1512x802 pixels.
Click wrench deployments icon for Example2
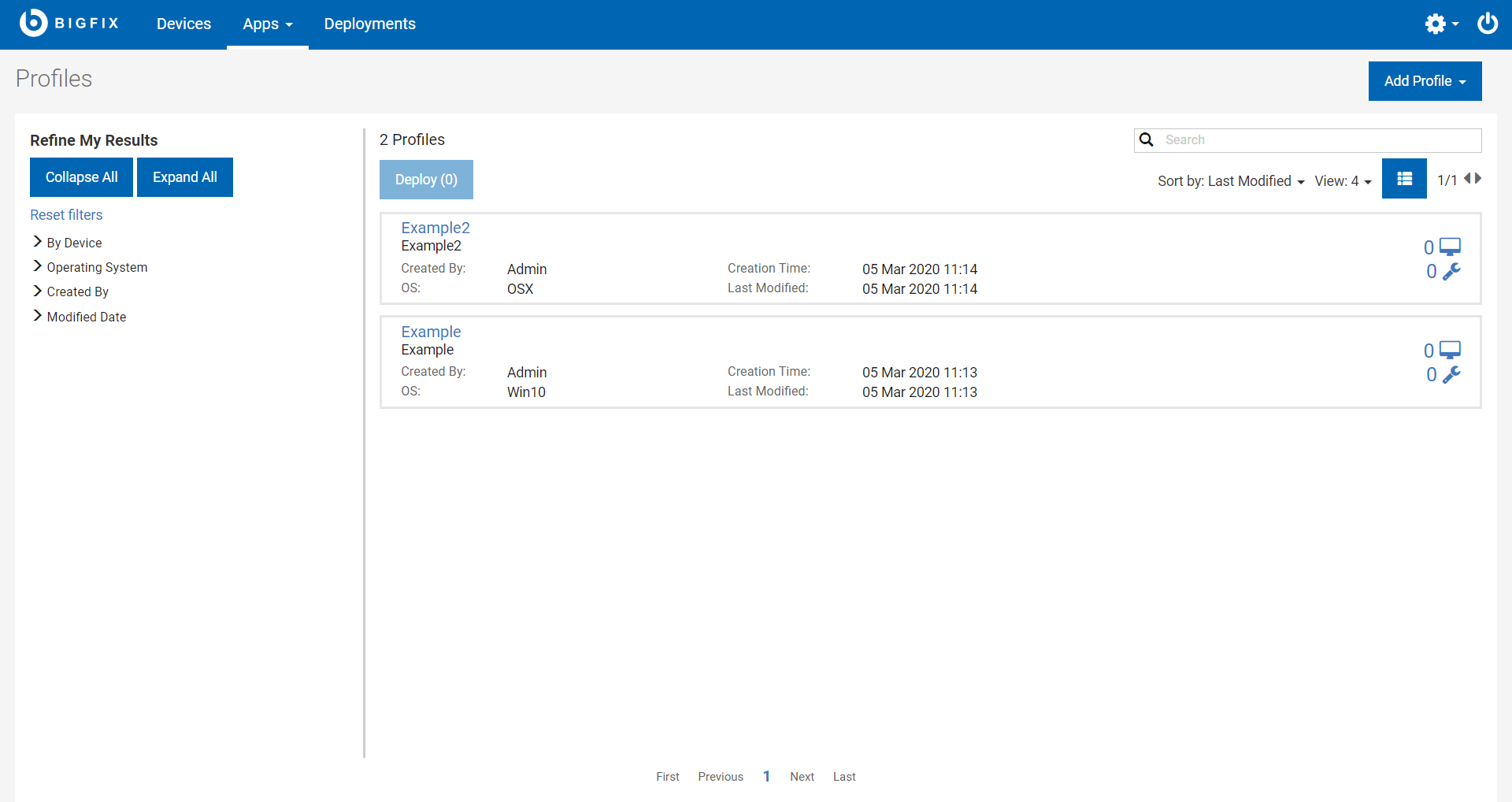(x=1451, y=272)
